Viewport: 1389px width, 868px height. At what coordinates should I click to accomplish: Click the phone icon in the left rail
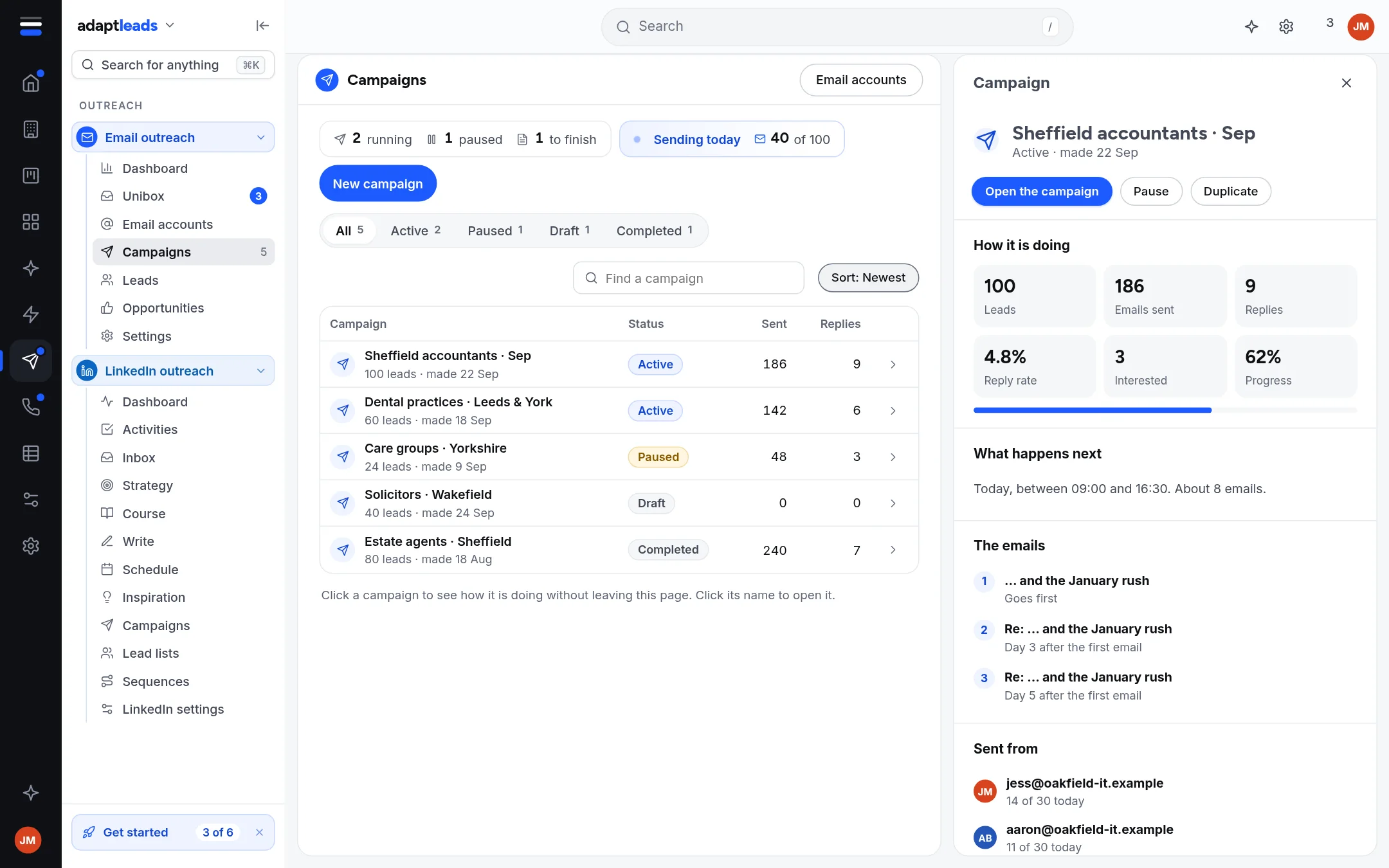pos(31,406)
